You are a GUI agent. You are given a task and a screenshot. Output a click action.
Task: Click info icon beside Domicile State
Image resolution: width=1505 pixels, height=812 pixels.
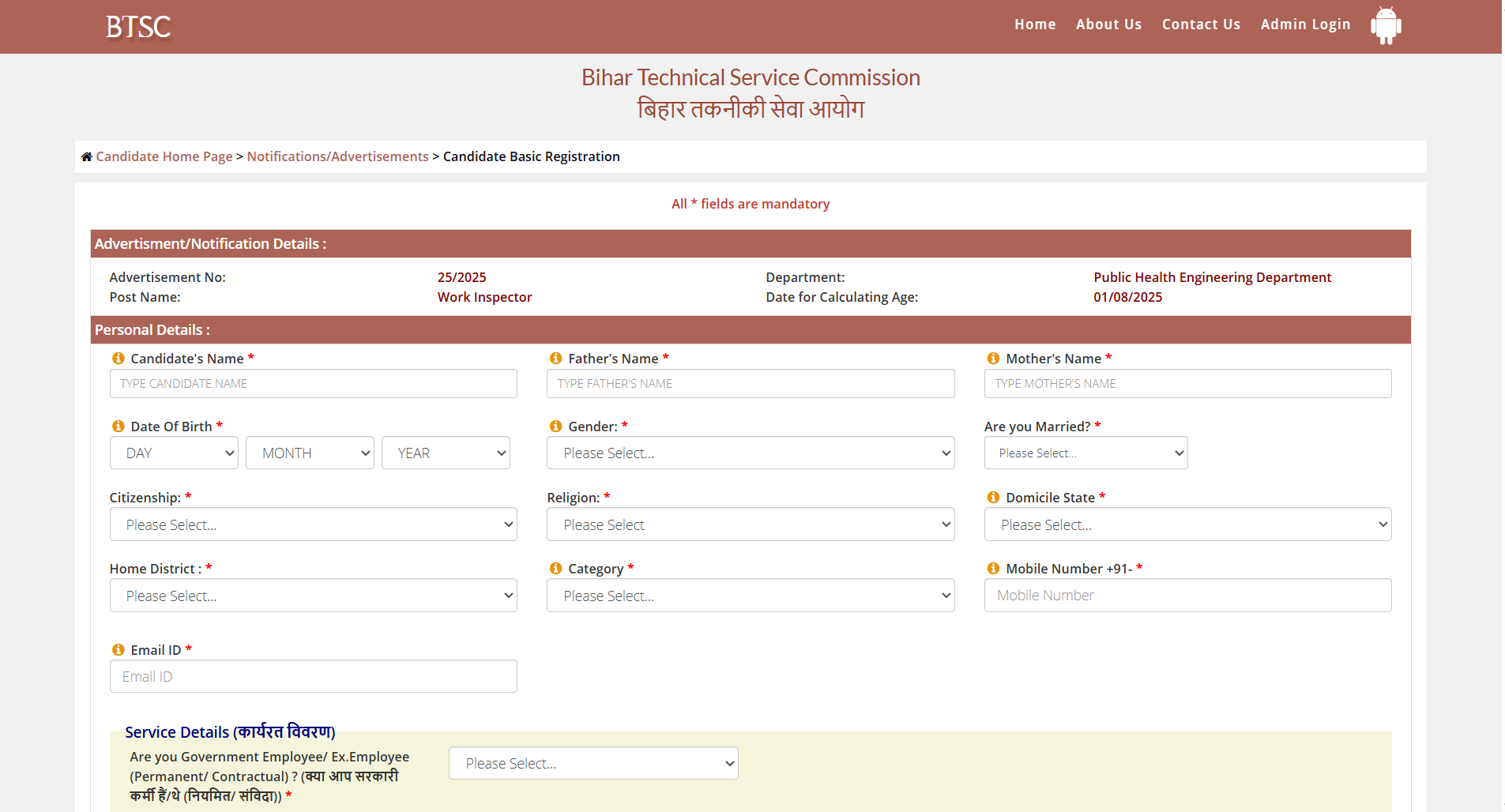point(994,498)
